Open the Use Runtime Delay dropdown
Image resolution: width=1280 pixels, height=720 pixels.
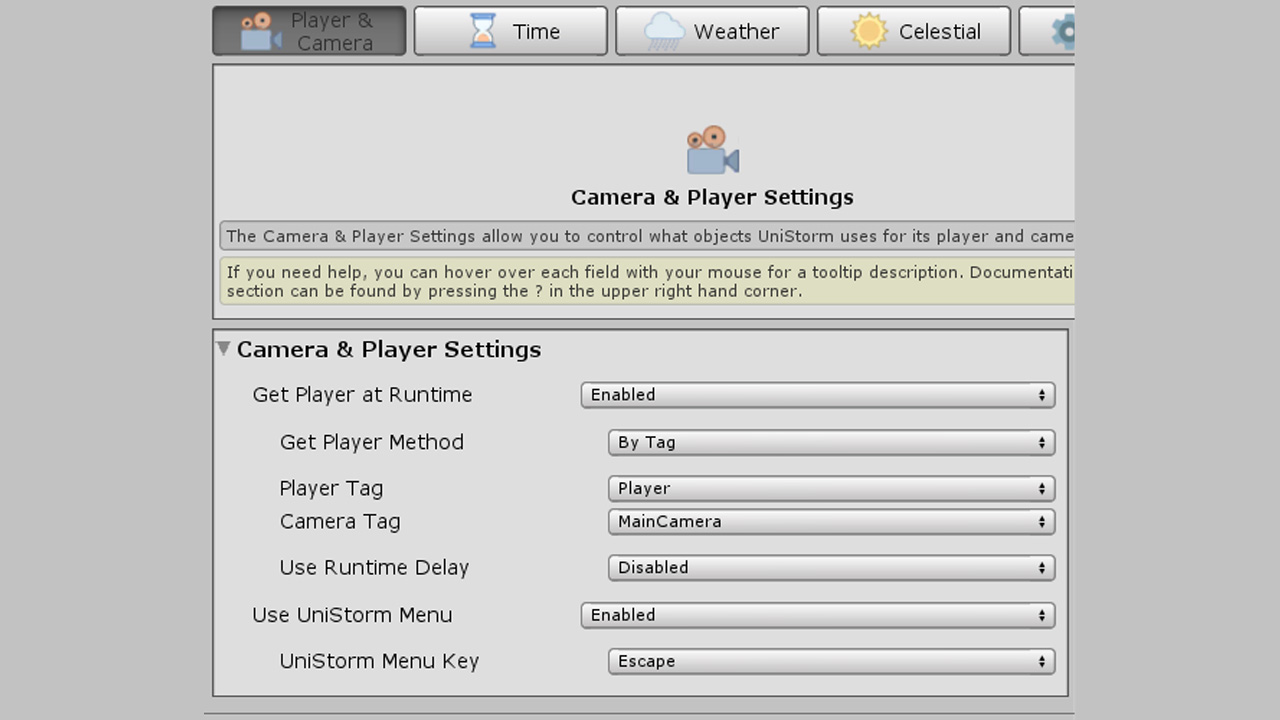(832, 567)
